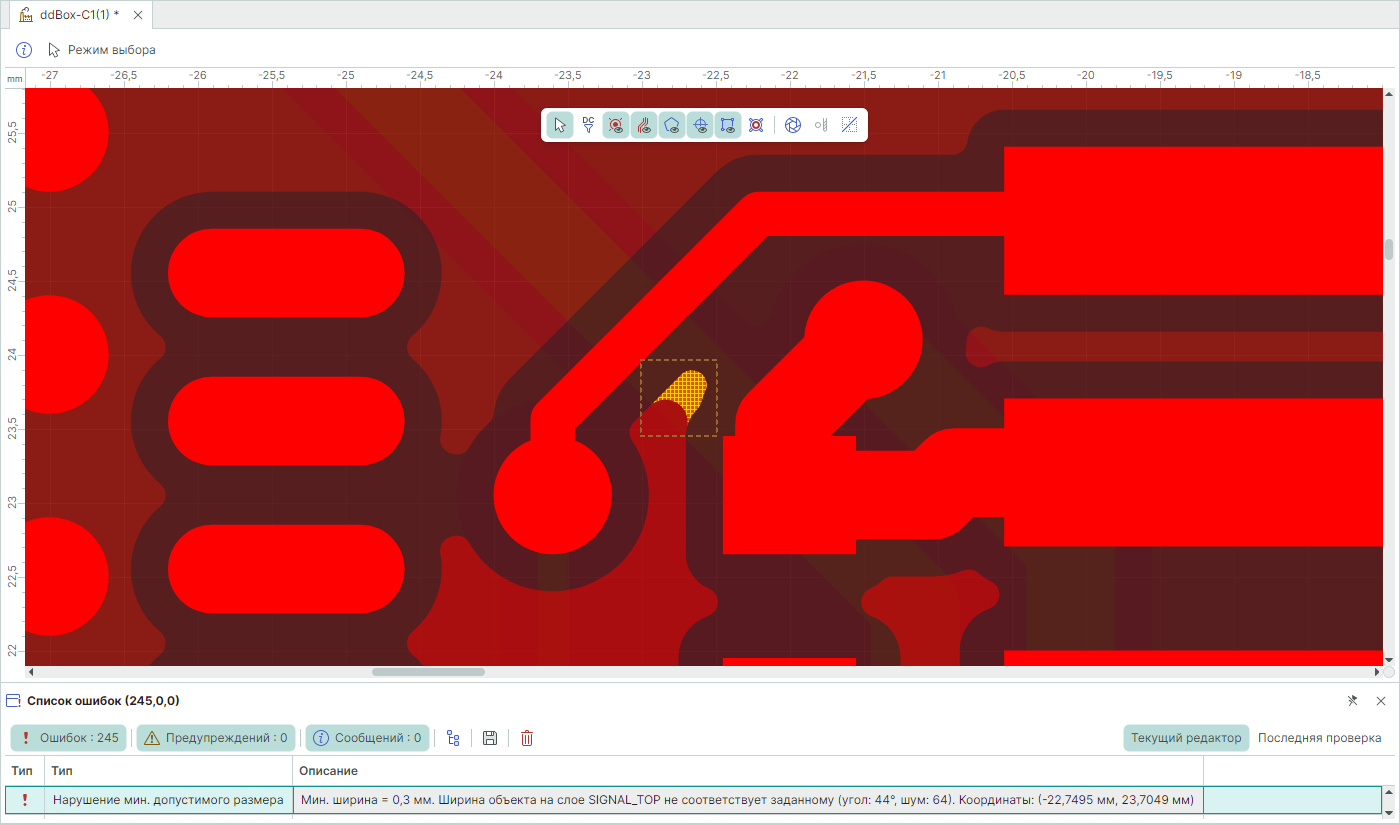Image resolution: width=1400 pixels, height=825 pixels.
Task: Toggle the errors filter 'Ошибок : 245'
Action: point(68,738)
